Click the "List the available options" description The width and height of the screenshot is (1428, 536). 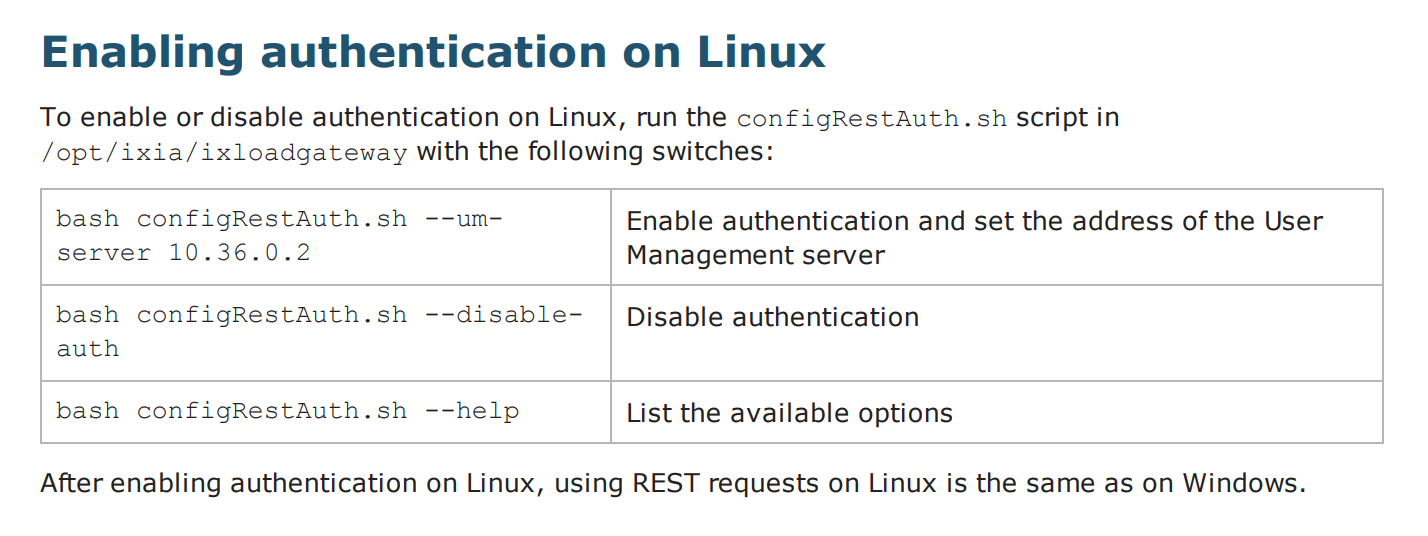coord(789,413)
